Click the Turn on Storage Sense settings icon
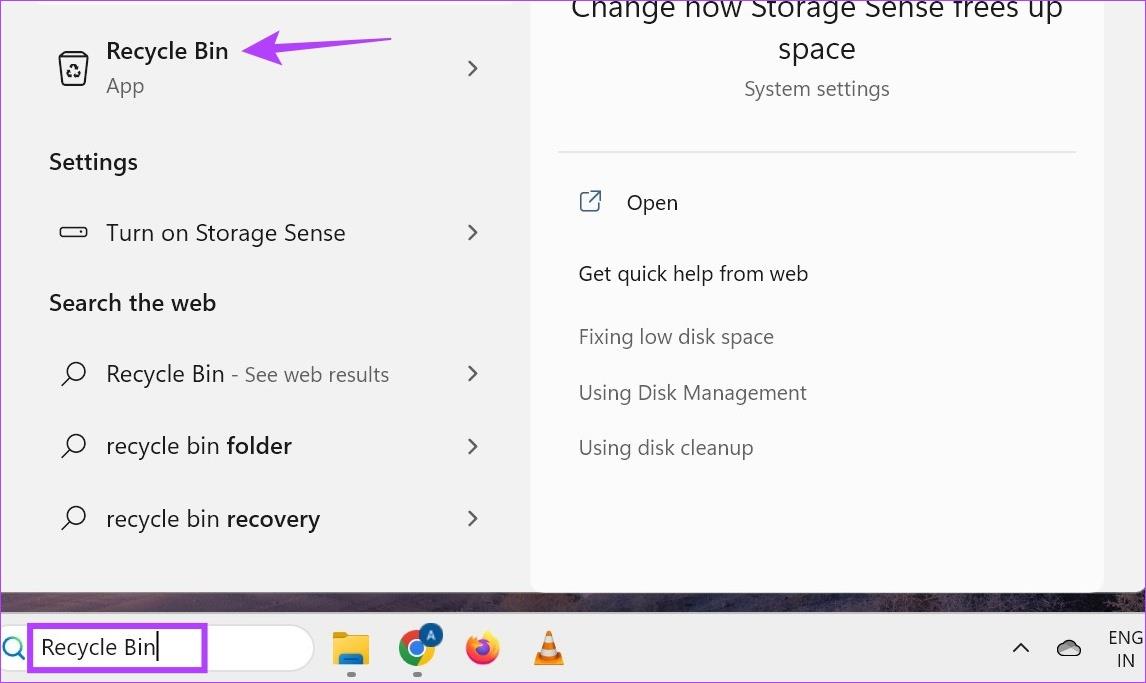The height and width of the screenshot is (683, 1146). click(x=73, y=232)
